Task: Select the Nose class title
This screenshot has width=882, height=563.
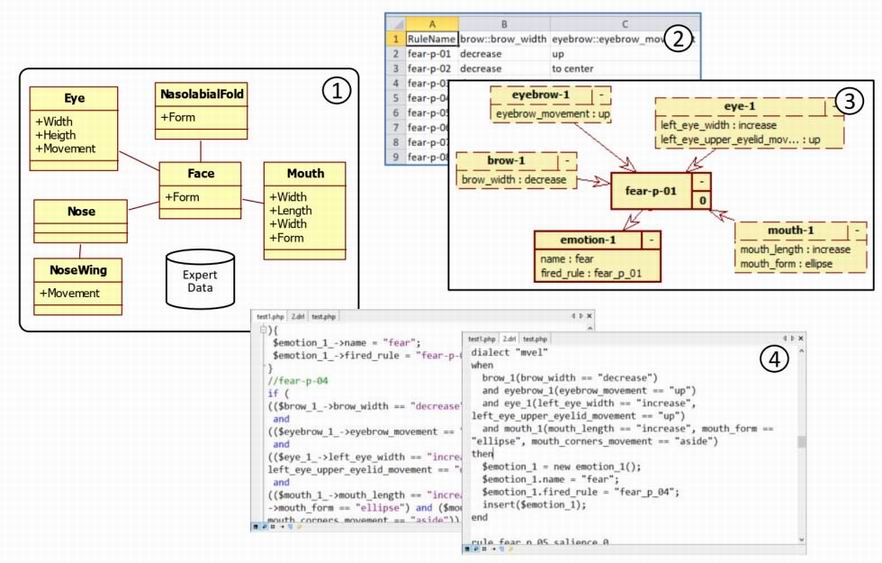Action: coord(81,211)
